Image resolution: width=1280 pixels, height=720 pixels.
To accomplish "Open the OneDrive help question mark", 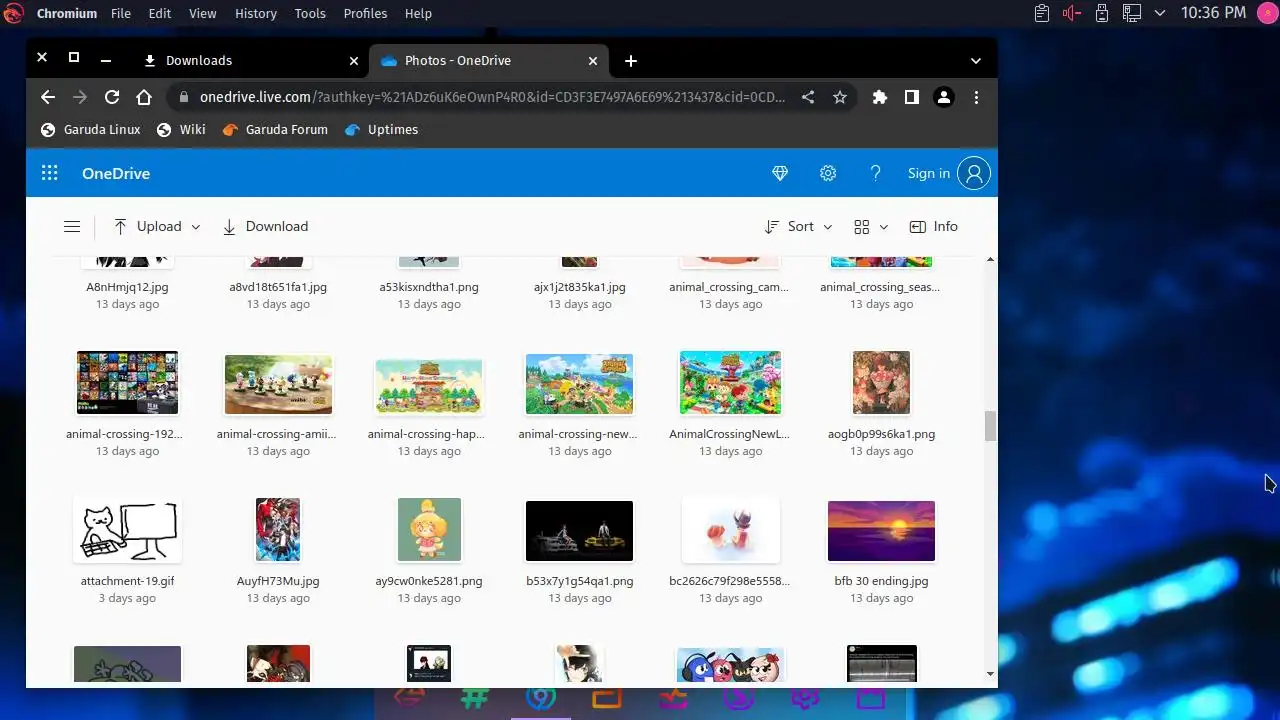I will pyautogui.click(x=875, y=173).
